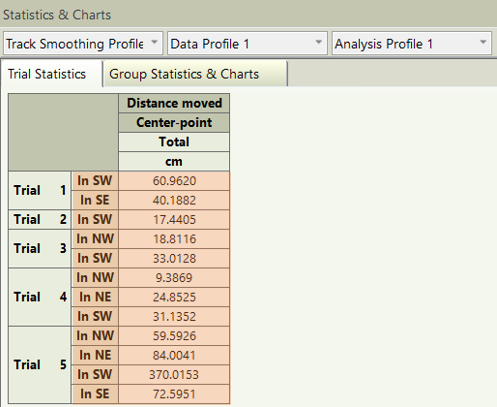Select the In SW label of Trial 4
Viewport: 497px width, 407px height.
[95, 316]
